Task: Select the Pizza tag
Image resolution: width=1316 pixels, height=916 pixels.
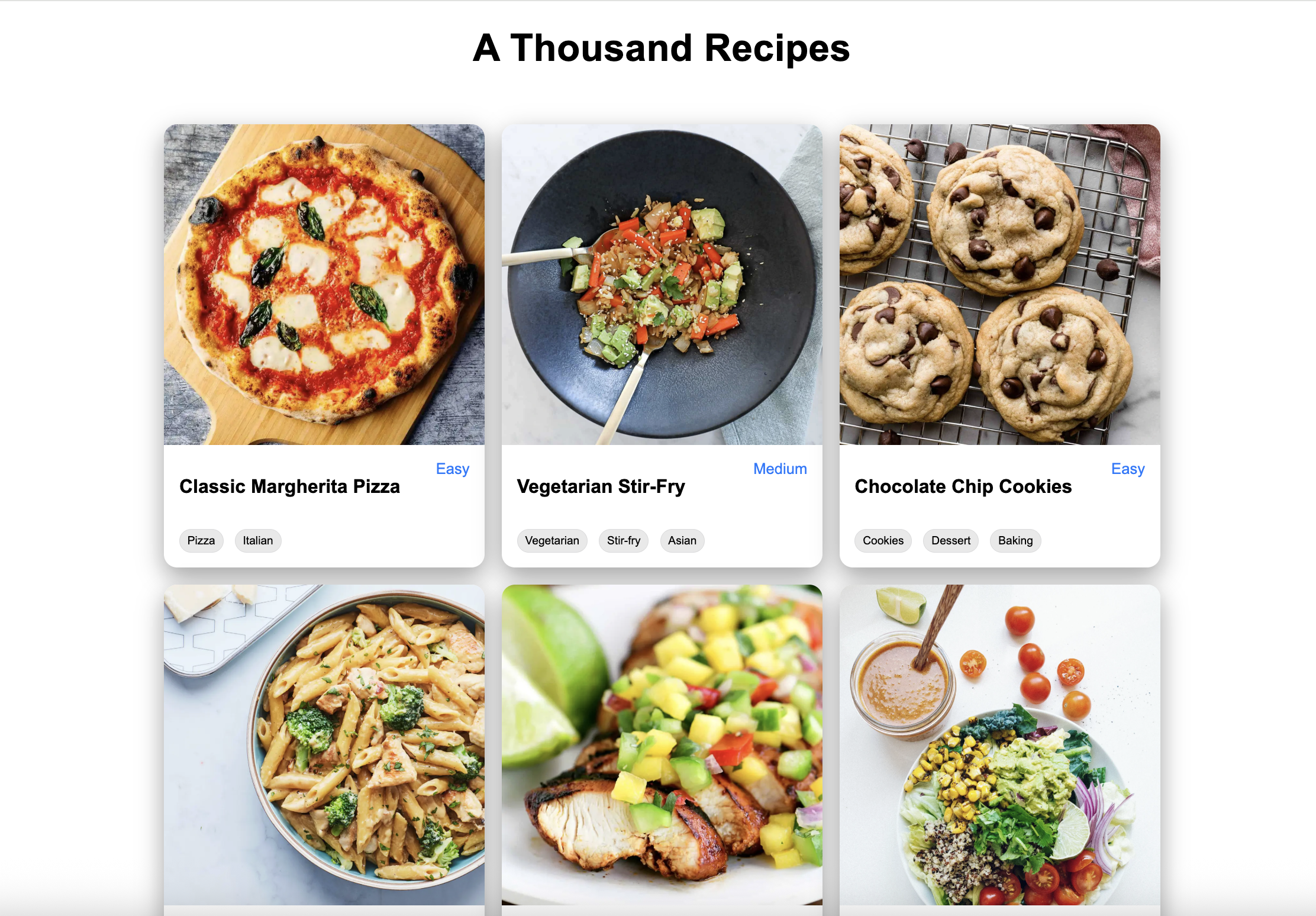Action: tap(201, 541)
